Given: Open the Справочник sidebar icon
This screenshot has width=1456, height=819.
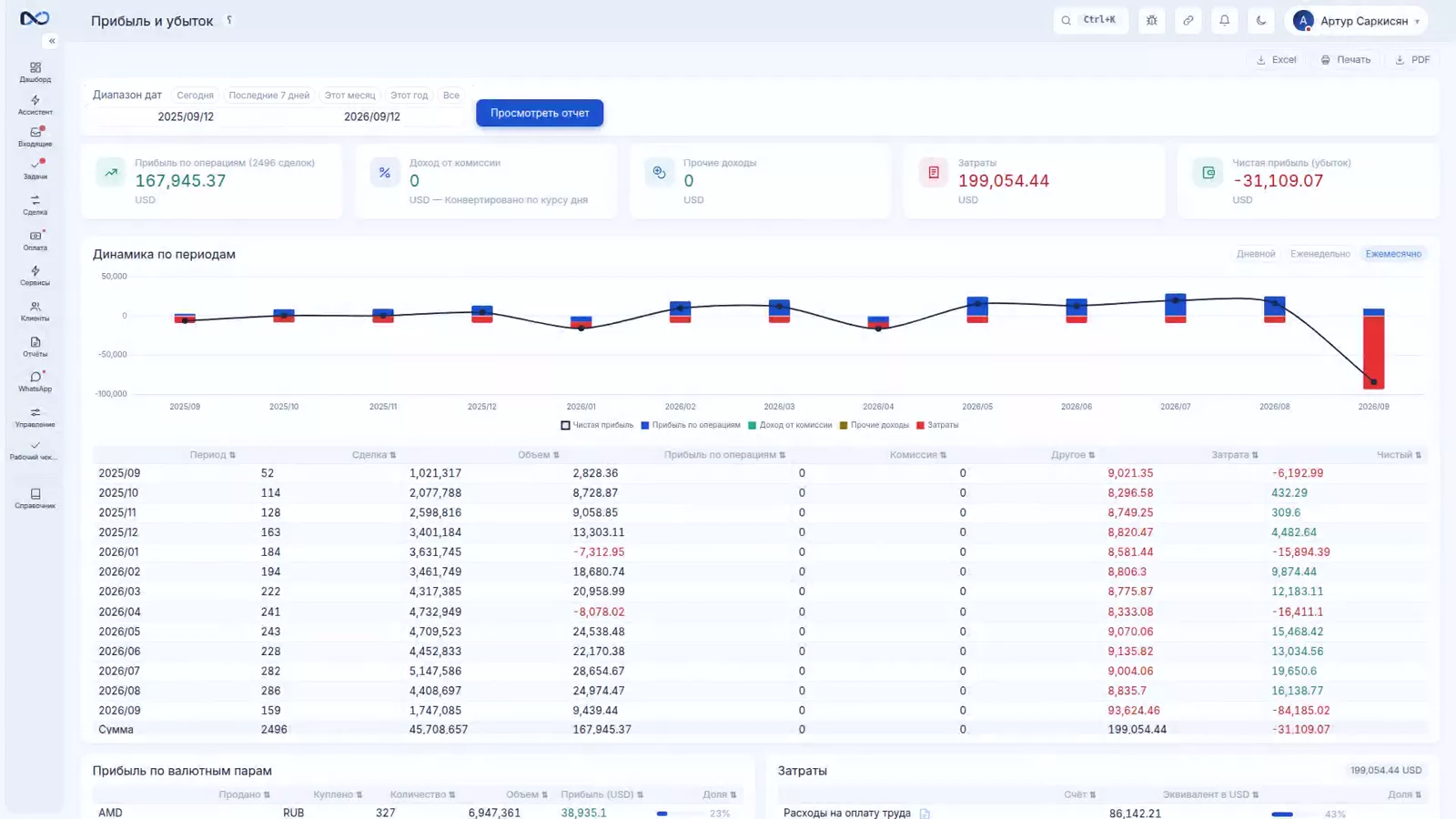Looking at the screenshot, I should (35, 499).
